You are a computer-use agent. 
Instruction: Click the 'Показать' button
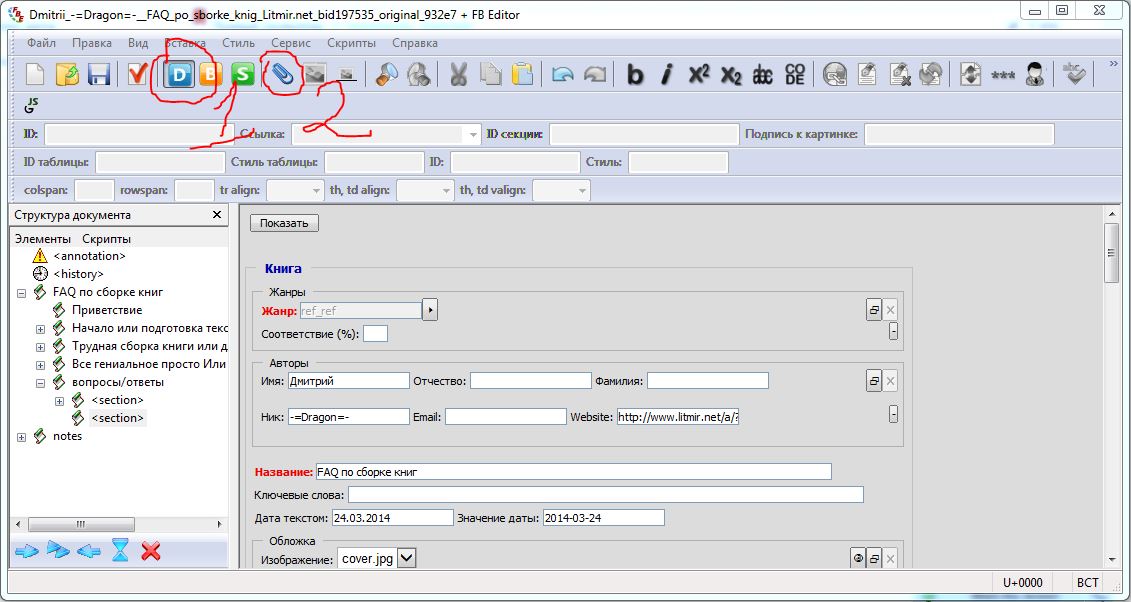(284, 223)
